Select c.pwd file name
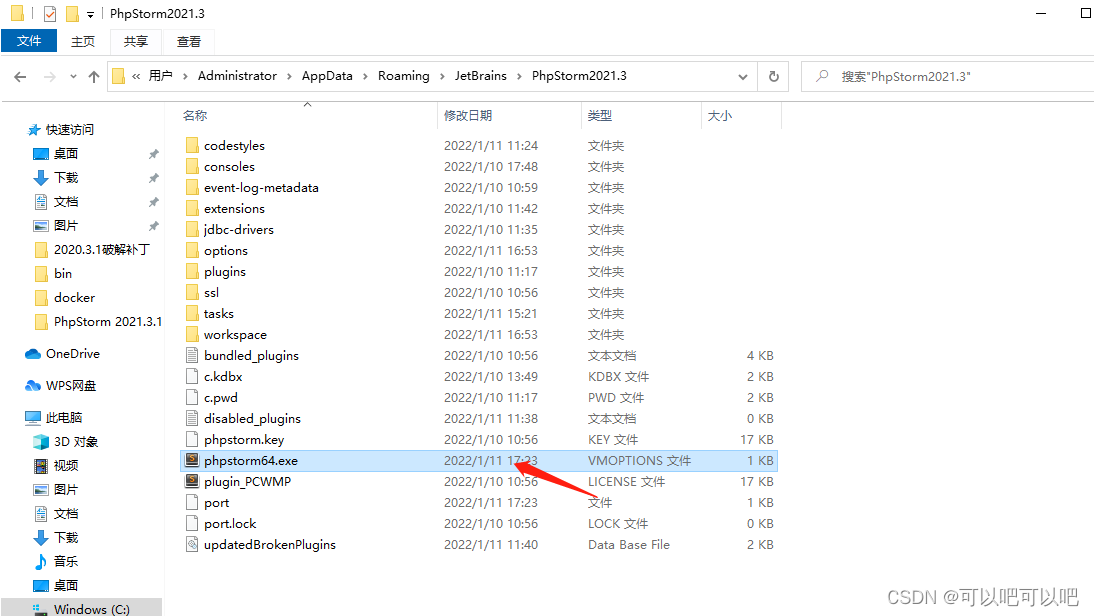 point(220,398)
